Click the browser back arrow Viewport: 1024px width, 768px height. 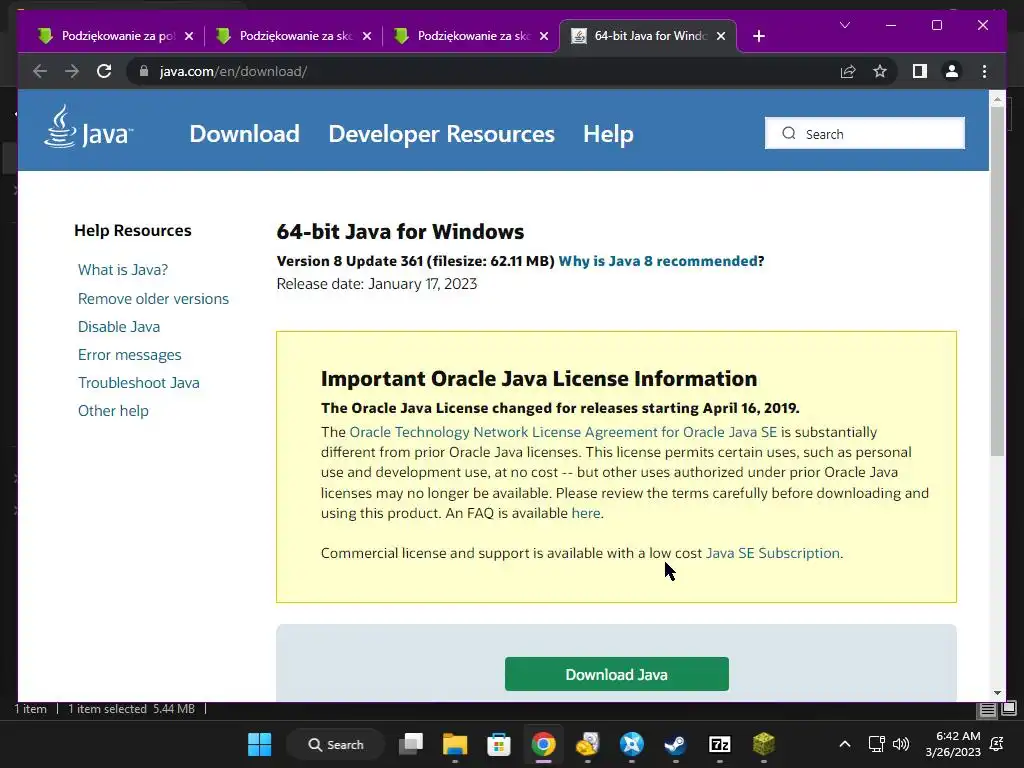40,71
